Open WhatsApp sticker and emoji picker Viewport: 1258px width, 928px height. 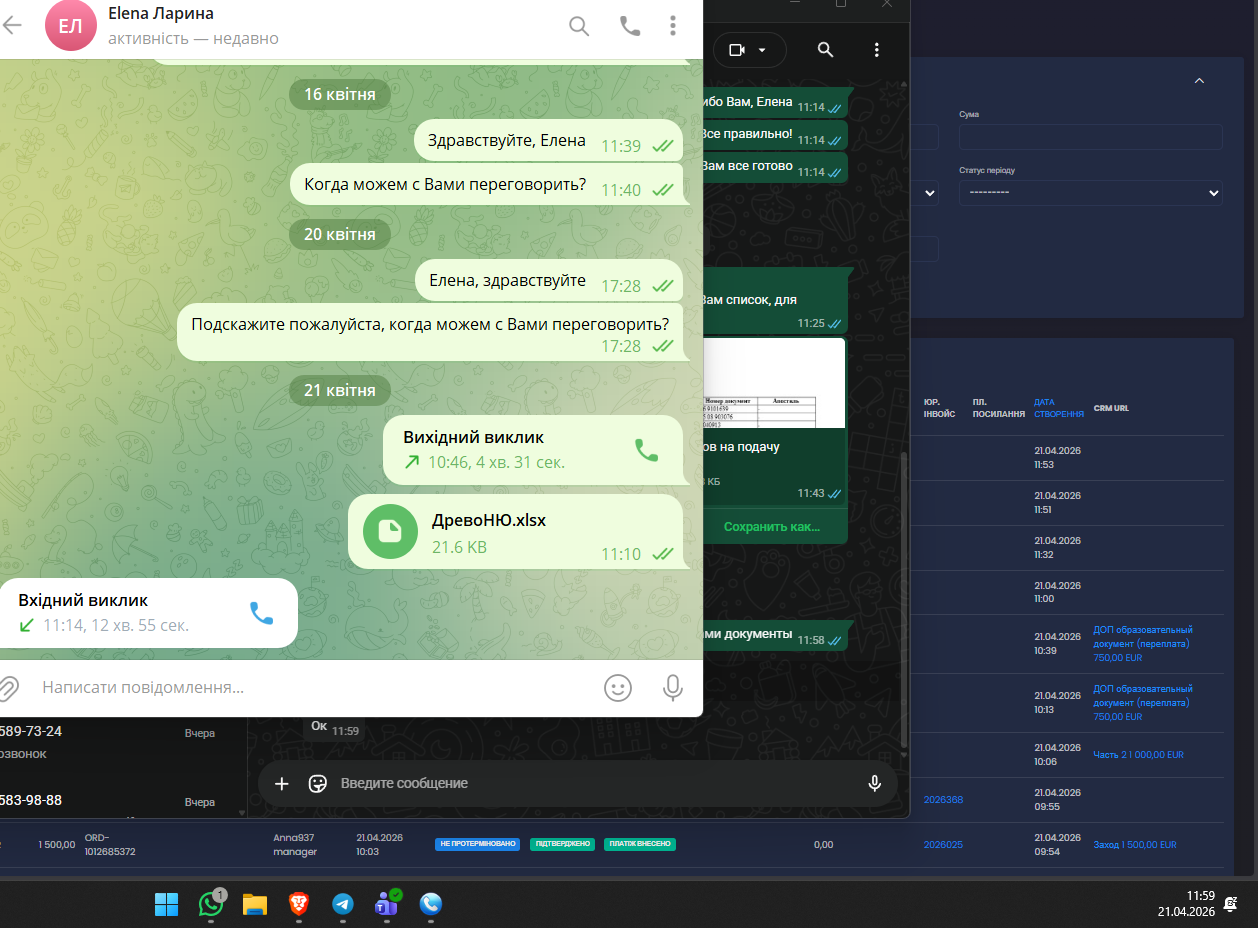(318, 783)
